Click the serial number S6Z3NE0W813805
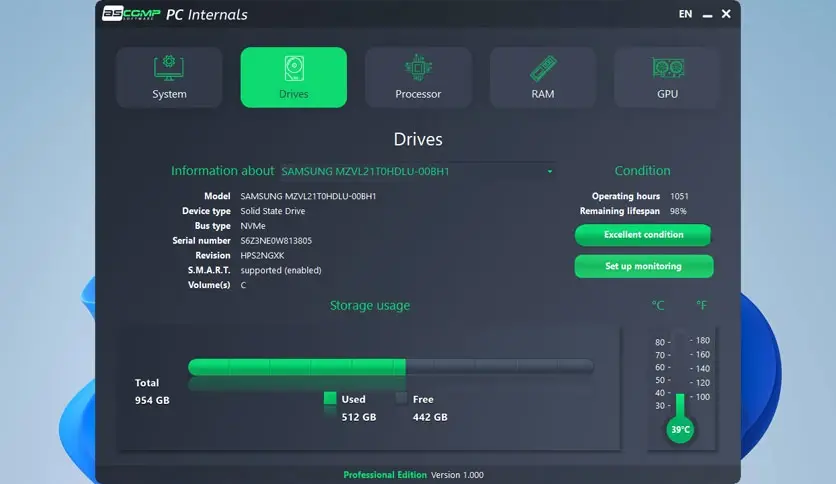This screenshot has height=484, width=836. coord(276,241)
